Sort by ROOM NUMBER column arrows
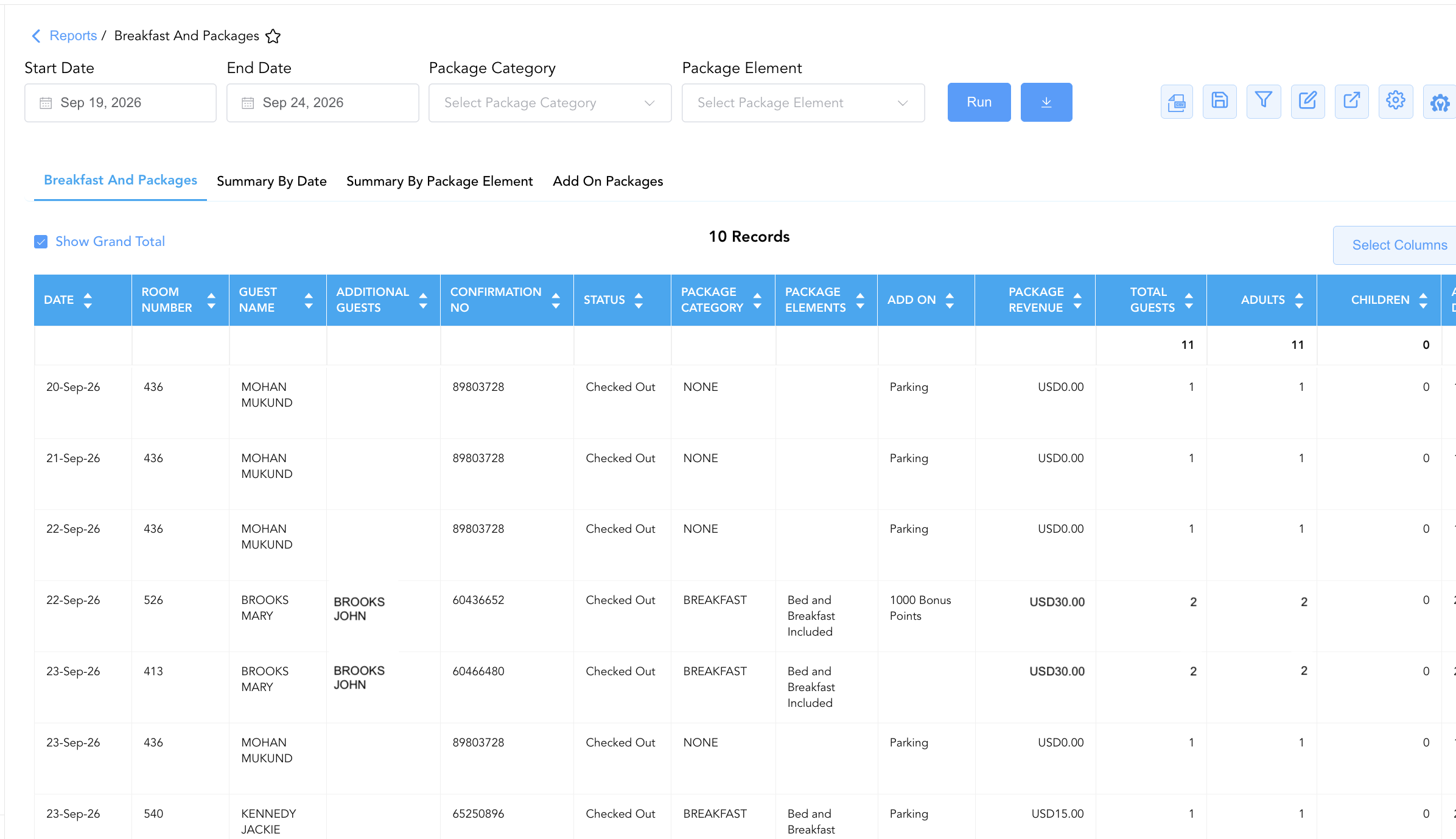Screen dimensions: 1456x839 coord(211,300)
